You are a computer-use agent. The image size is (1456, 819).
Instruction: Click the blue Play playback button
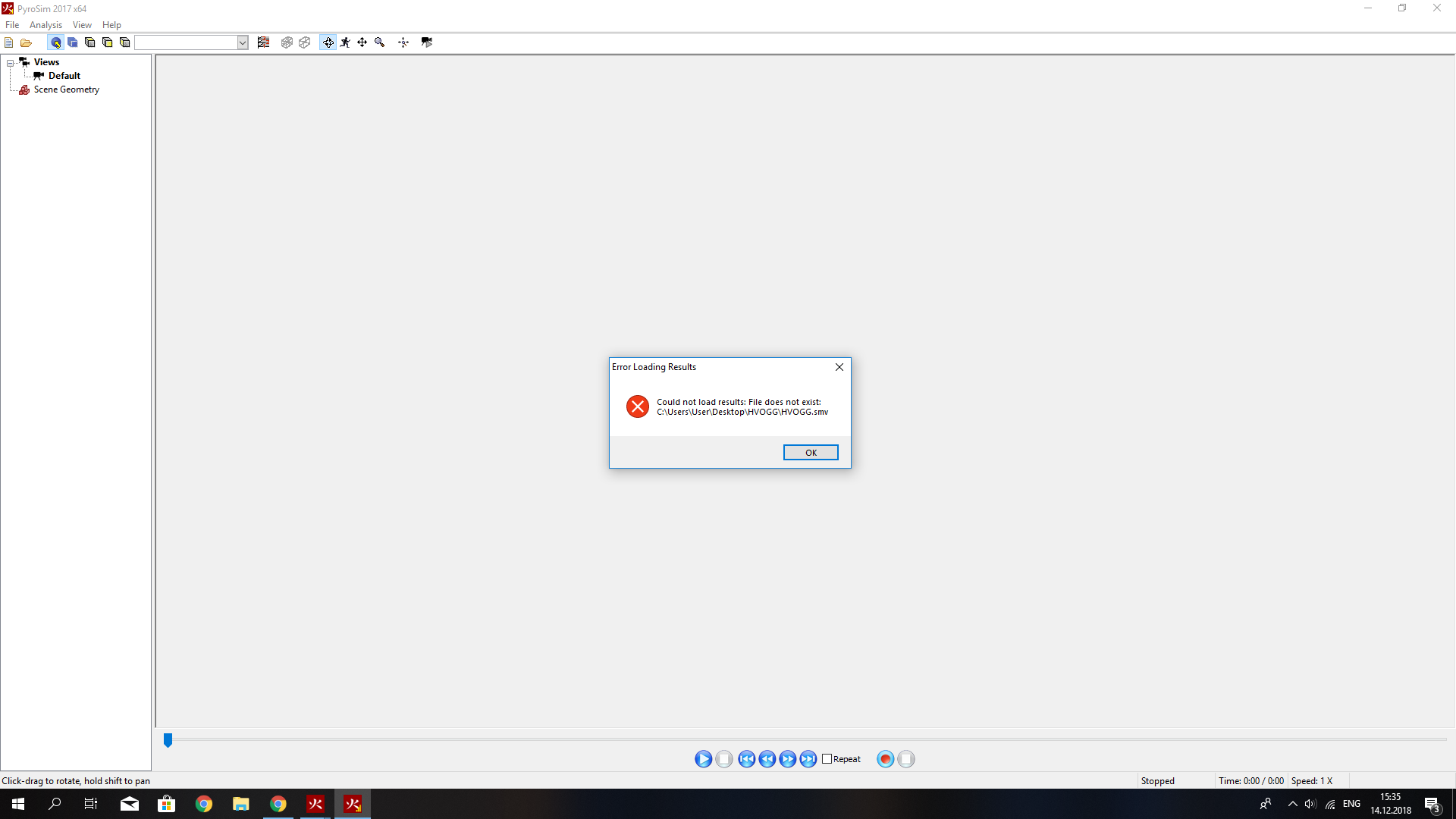[x=703, y=759]
